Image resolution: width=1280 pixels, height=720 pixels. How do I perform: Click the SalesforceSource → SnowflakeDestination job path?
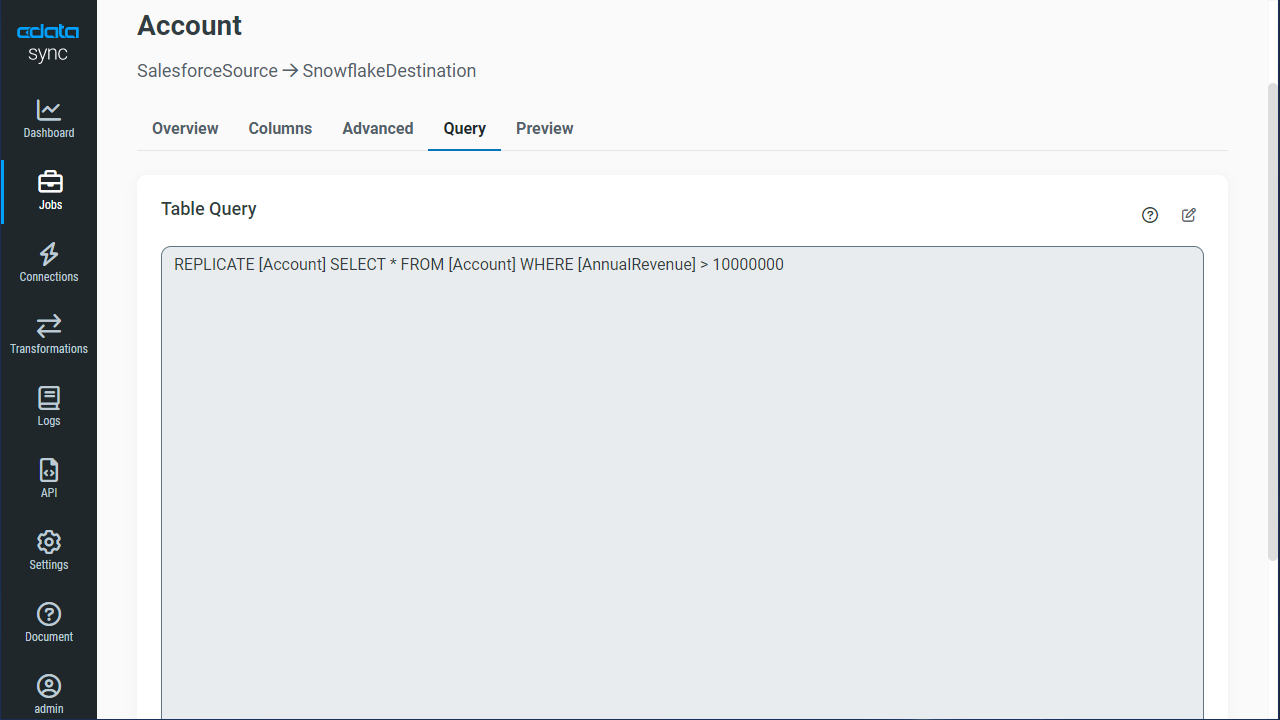tap(306, 71)
